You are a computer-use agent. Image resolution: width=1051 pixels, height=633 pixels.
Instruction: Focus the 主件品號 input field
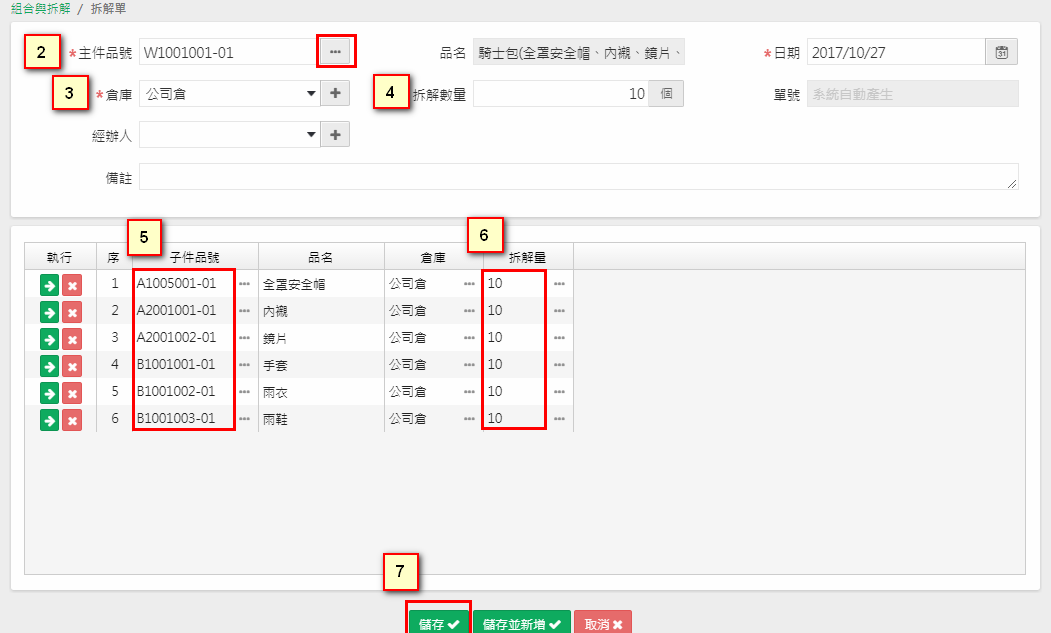coord(229,52)
